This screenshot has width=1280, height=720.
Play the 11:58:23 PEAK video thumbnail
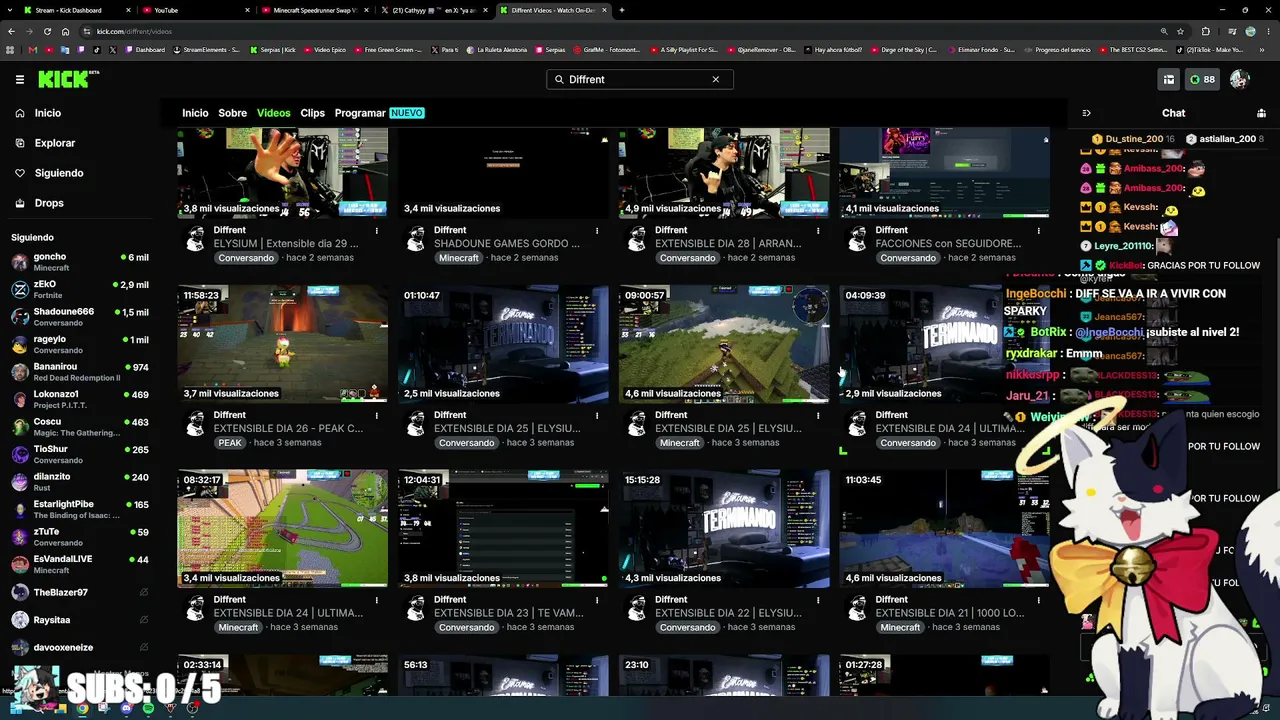click(x=283, y=344)
